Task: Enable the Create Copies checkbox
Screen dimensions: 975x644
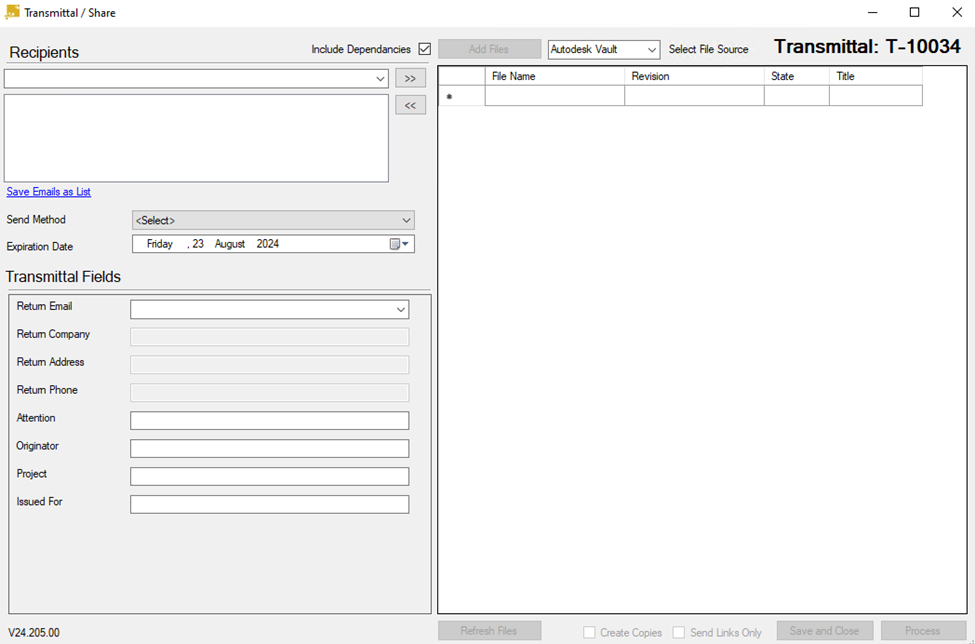Action: point(589,632)
